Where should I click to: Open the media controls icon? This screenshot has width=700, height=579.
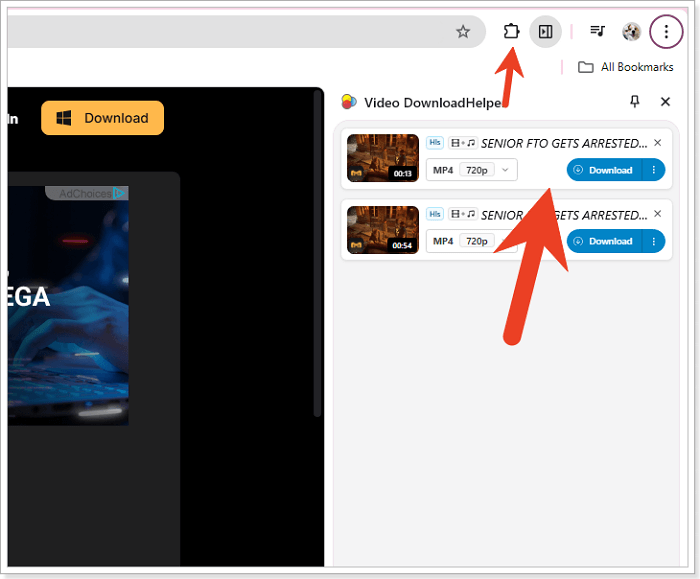coord(597,31)
